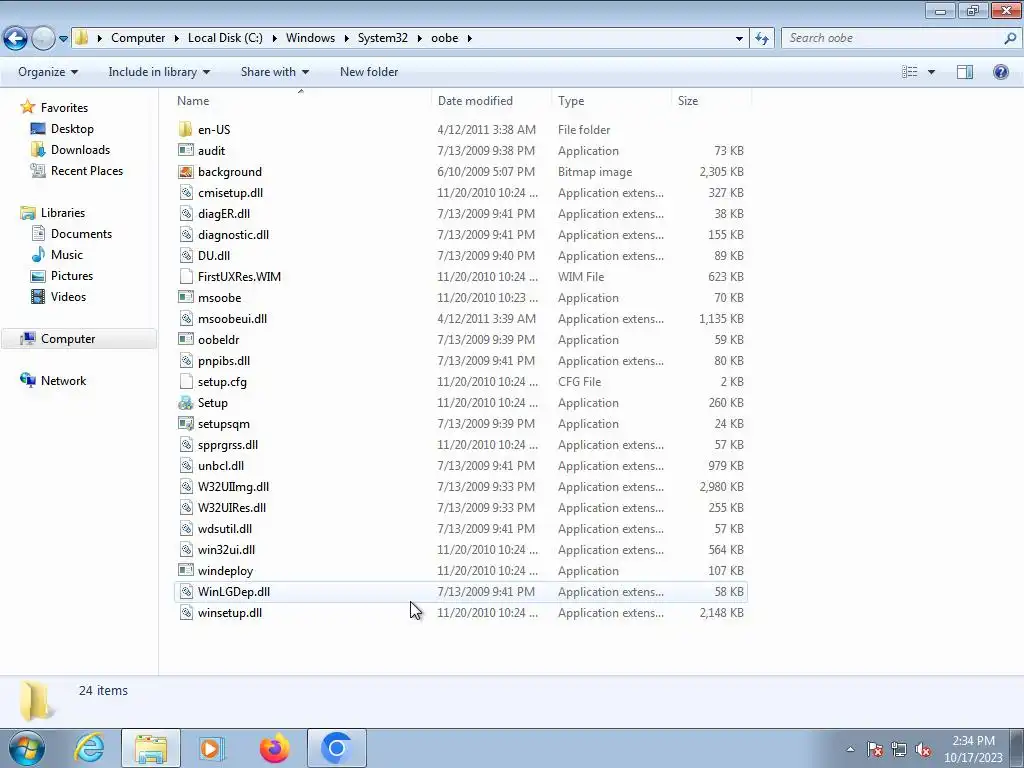Open the Include in library menu
This screenshot has height=768, width=1024.
pos(159,72)
